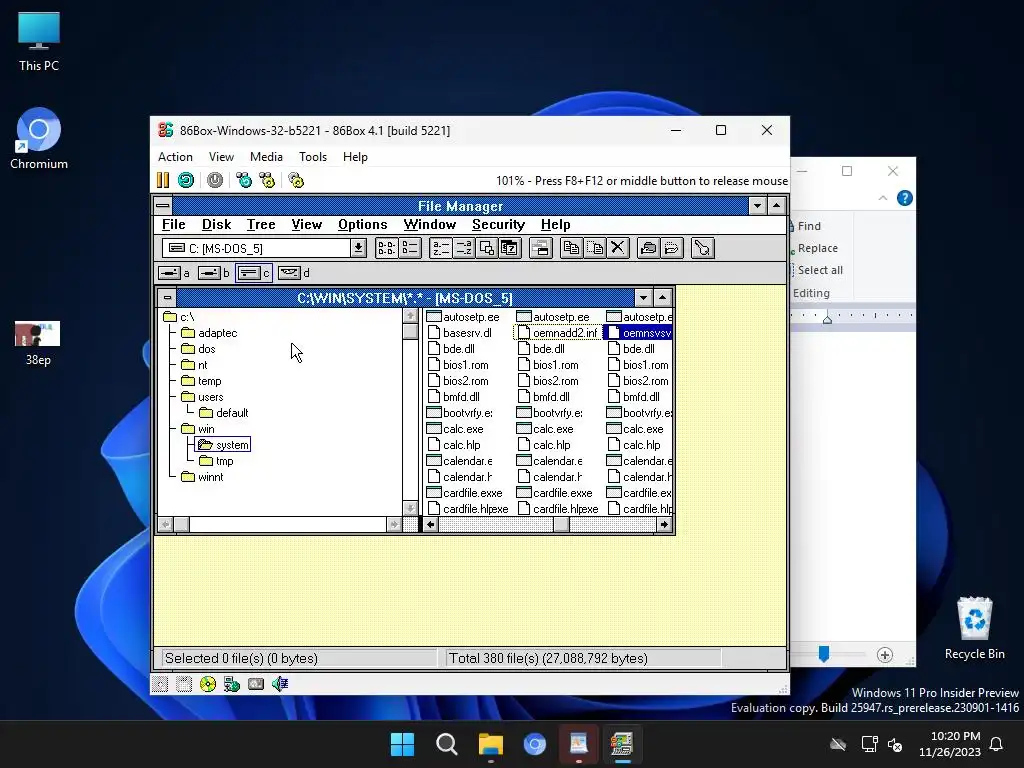
Task: Open help icon in background window
Action: coord(904,198)
